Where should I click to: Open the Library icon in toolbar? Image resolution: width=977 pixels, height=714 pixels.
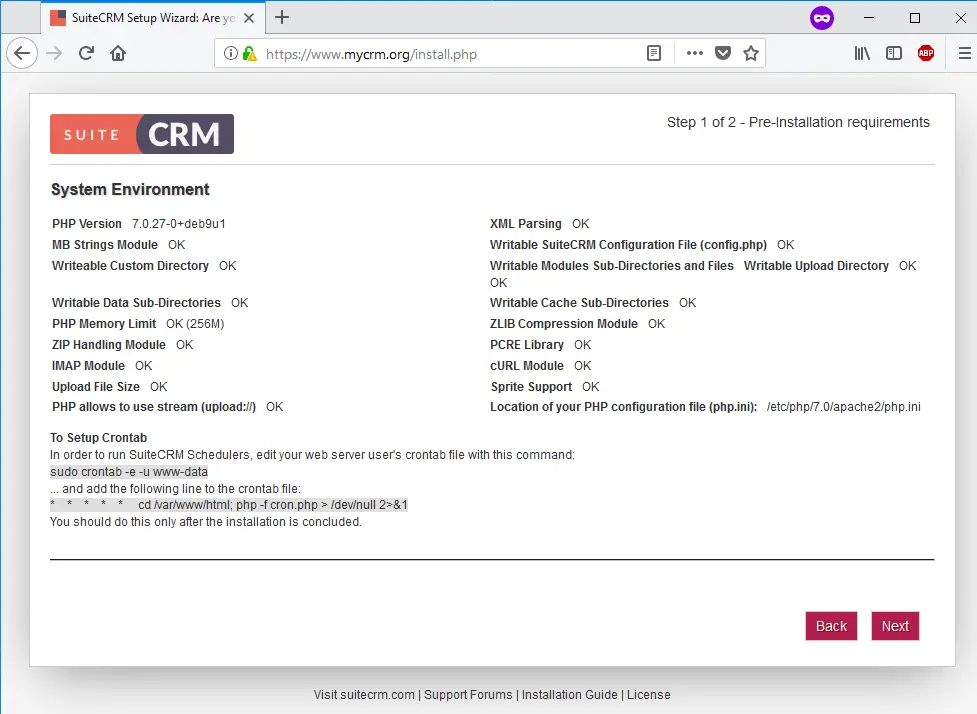[862, 54]
